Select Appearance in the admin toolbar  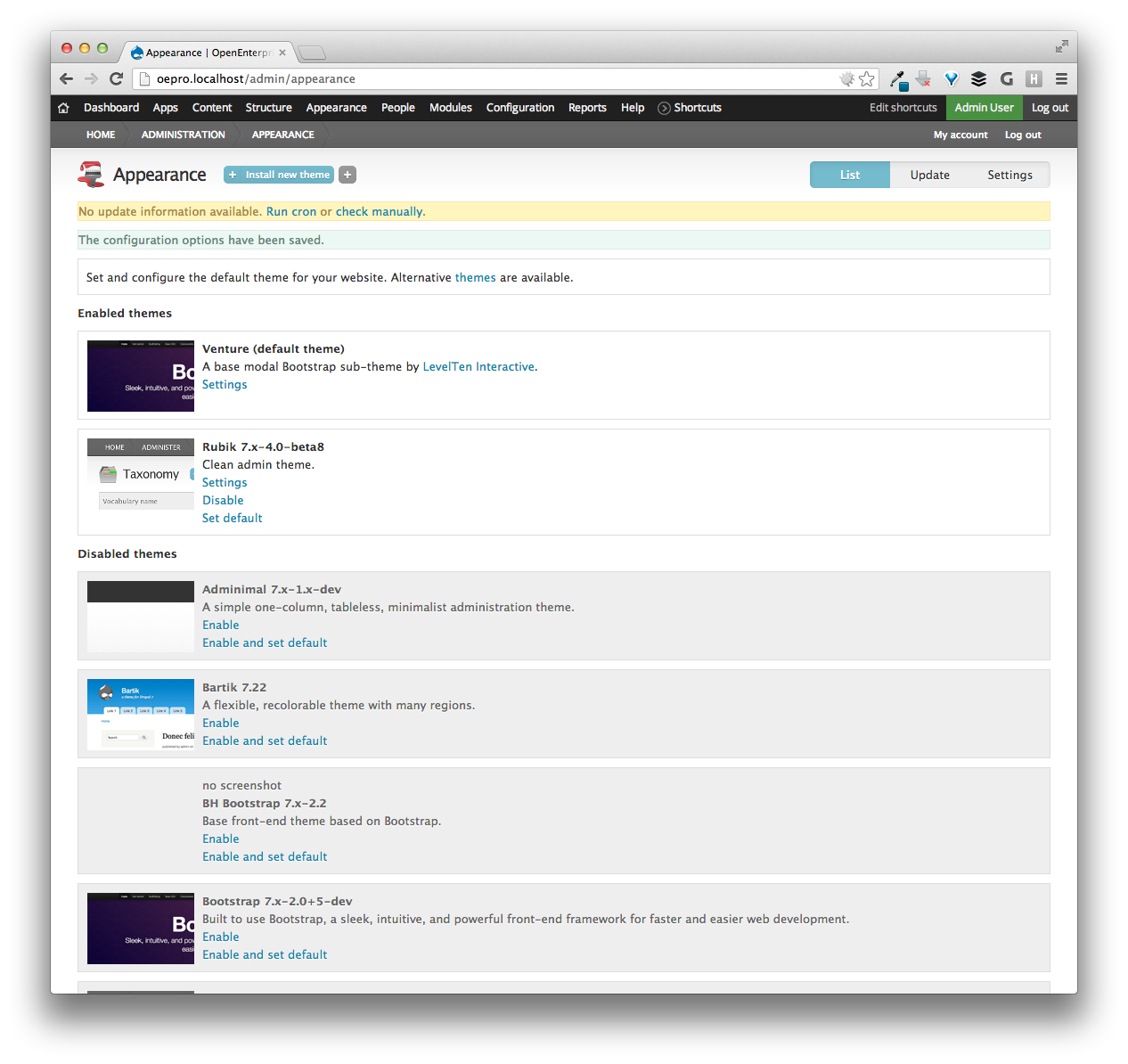[x=337, y=108]
